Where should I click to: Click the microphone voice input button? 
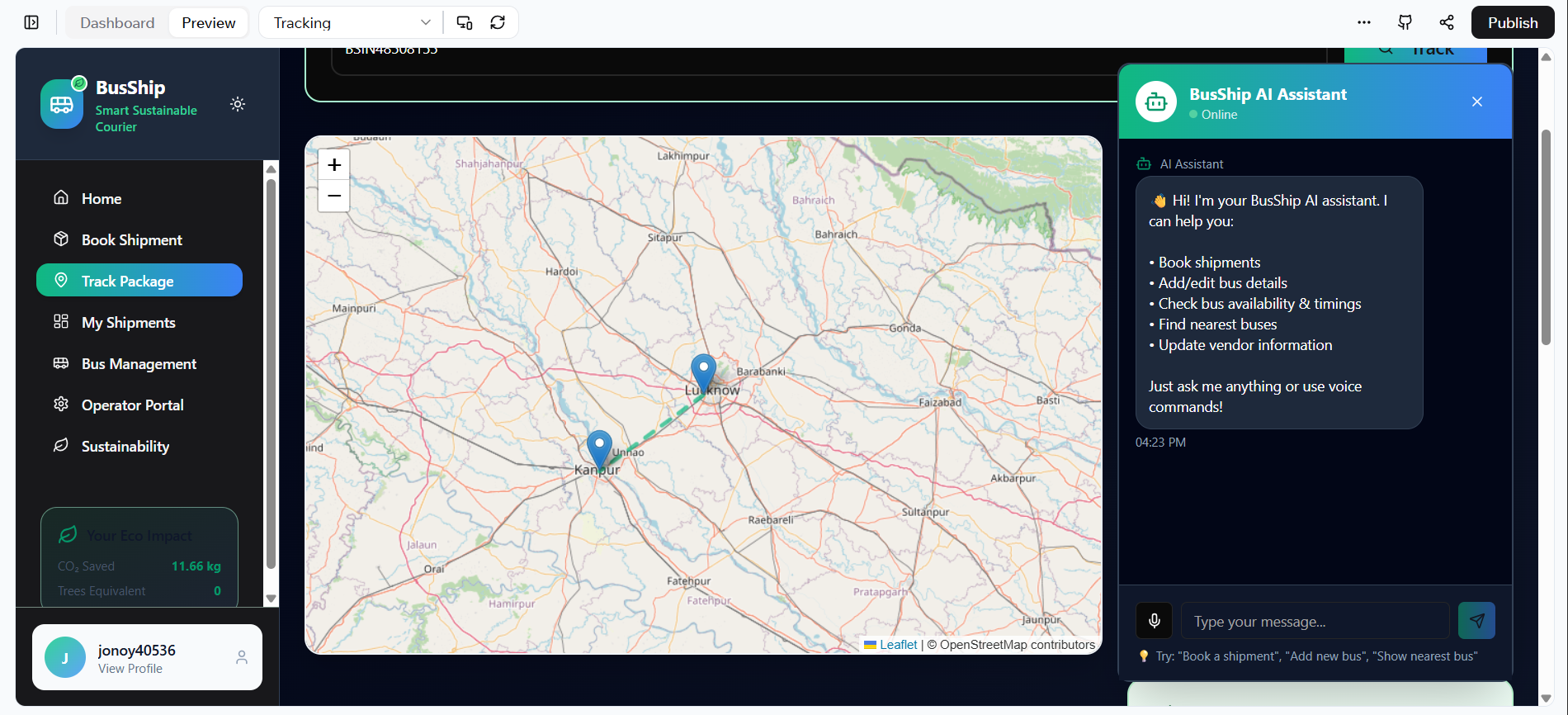[1155, 621]
